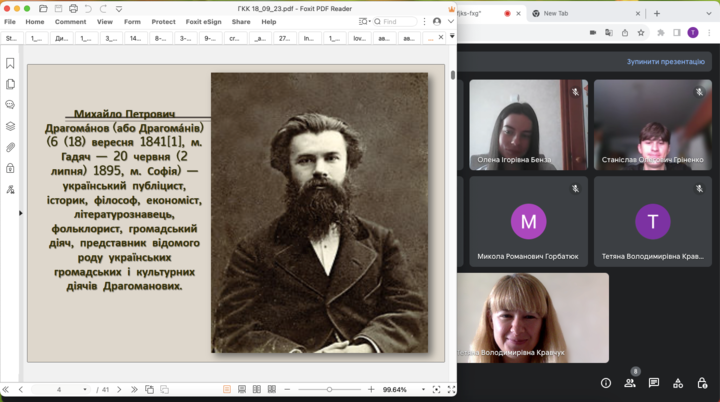Image resolution: width=720 pixels, height=402 pixels.
Task: Go to next page button
Action: [x=121, y=389]
